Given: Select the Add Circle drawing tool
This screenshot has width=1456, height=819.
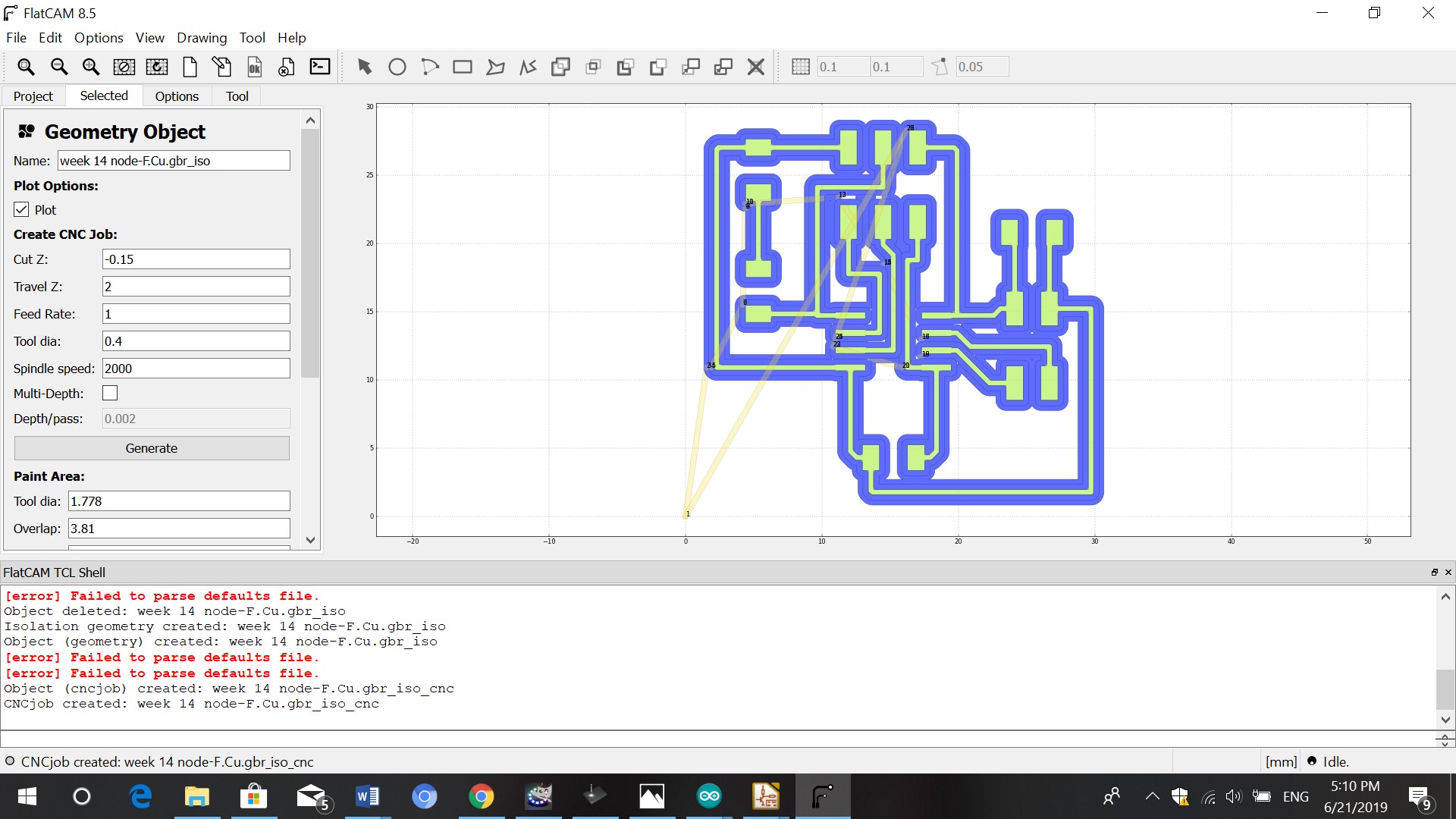Looking at the screenshot, I should [x=397, y=67].
